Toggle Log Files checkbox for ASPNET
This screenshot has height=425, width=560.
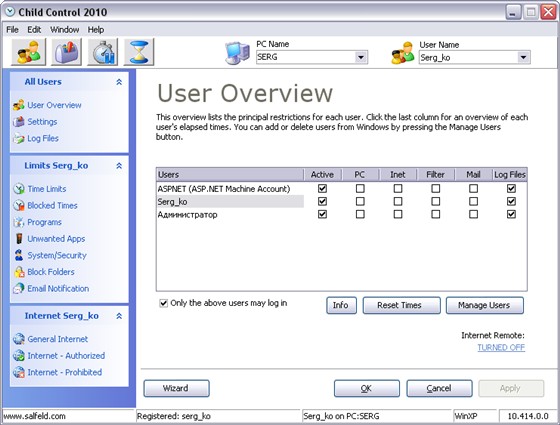[x=511, y=188]
